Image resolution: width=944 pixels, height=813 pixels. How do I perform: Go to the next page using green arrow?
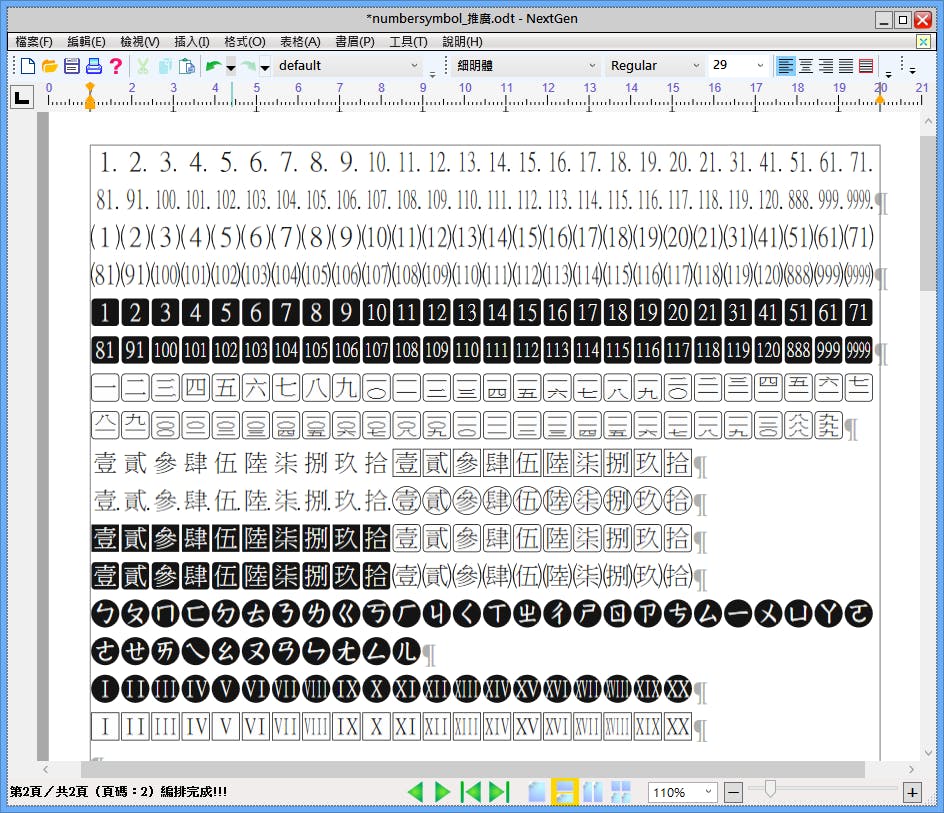tap(443, 792)
